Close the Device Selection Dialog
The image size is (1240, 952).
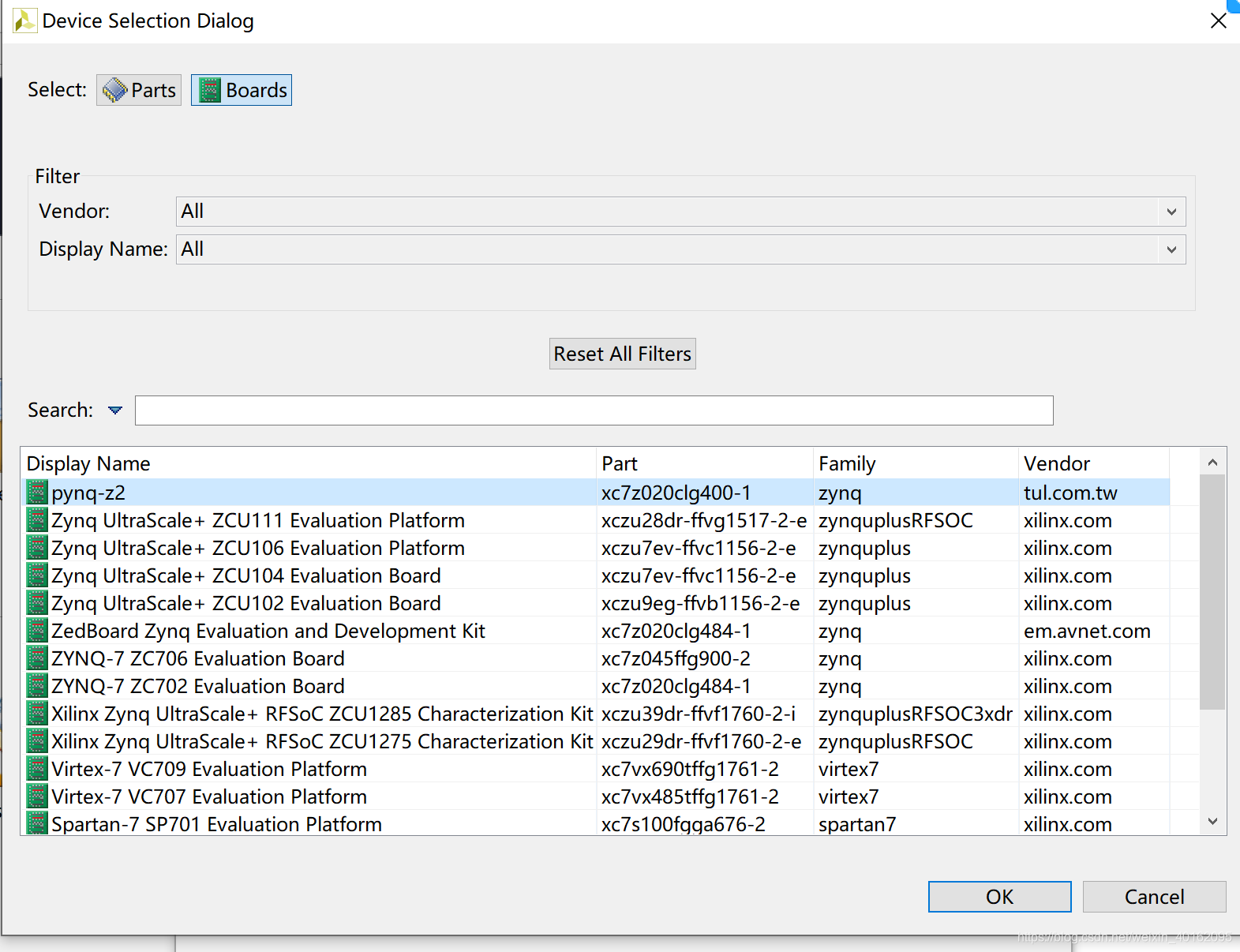(1219, 21)
